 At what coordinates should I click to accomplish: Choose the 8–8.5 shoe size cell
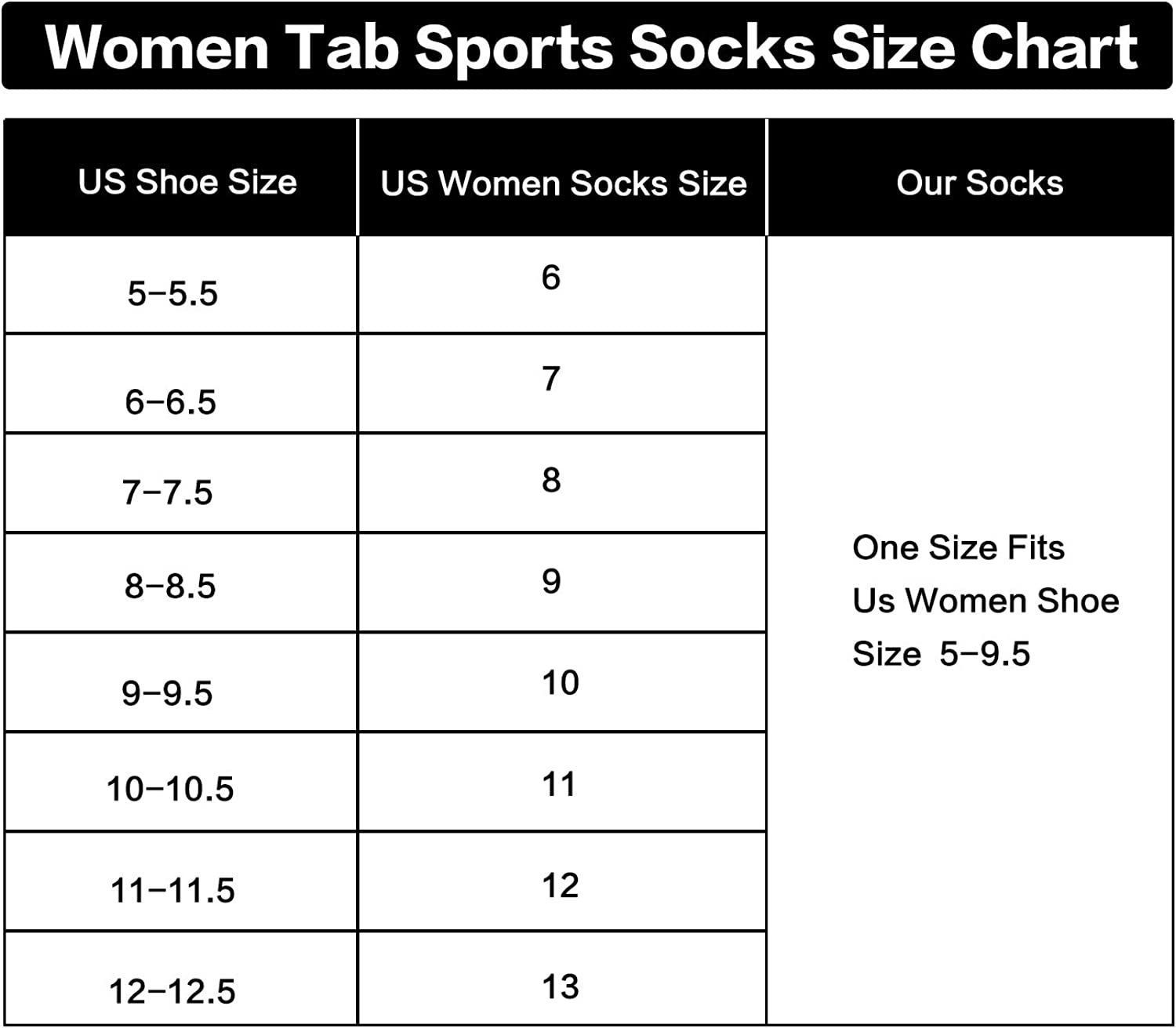170,585
